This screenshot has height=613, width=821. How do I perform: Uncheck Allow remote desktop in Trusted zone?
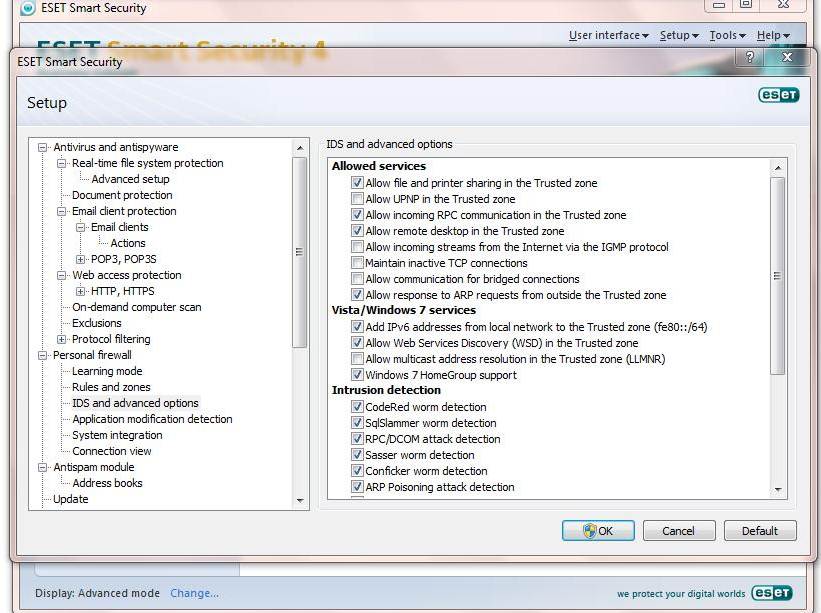click(x=357, y=231)
